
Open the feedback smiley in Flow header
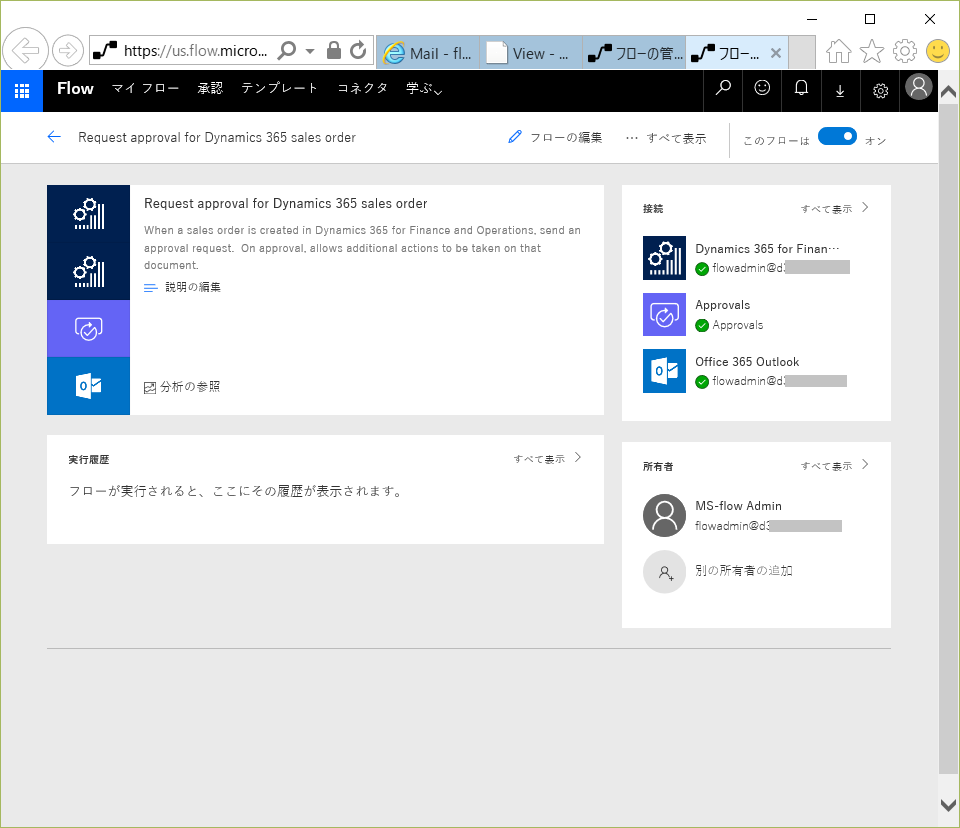762,89
